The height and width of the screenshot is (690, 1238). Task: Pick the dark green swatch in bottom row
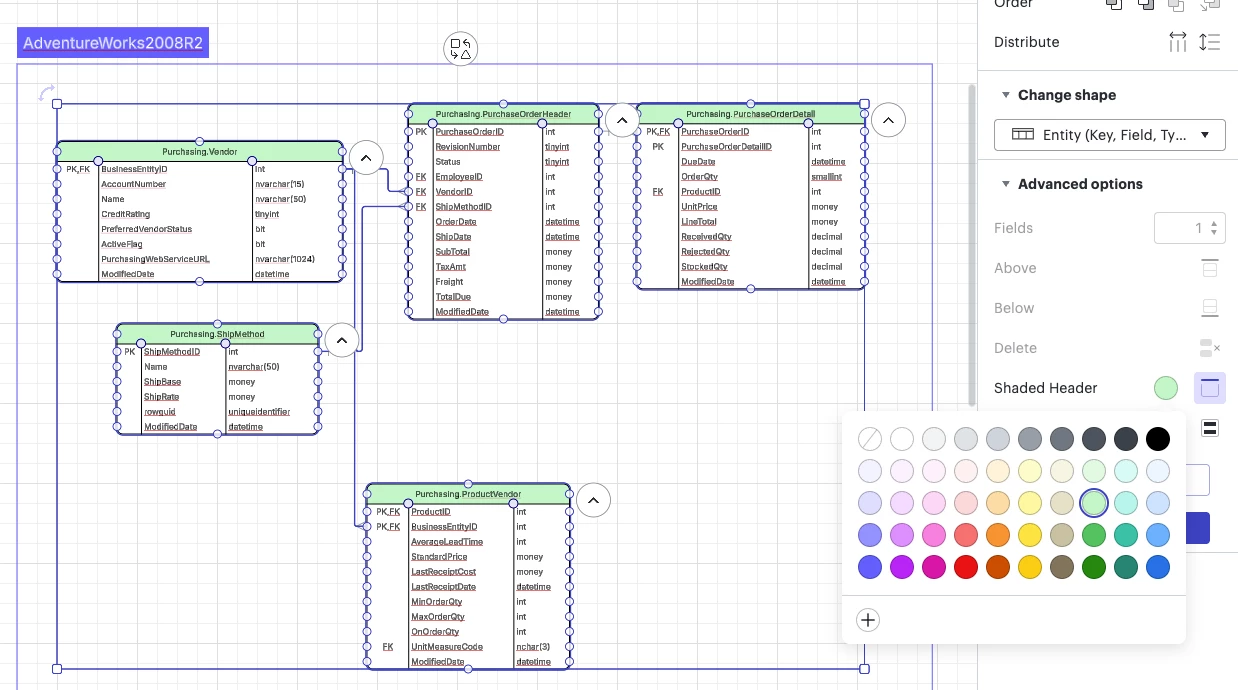(x=1094, y=567)
